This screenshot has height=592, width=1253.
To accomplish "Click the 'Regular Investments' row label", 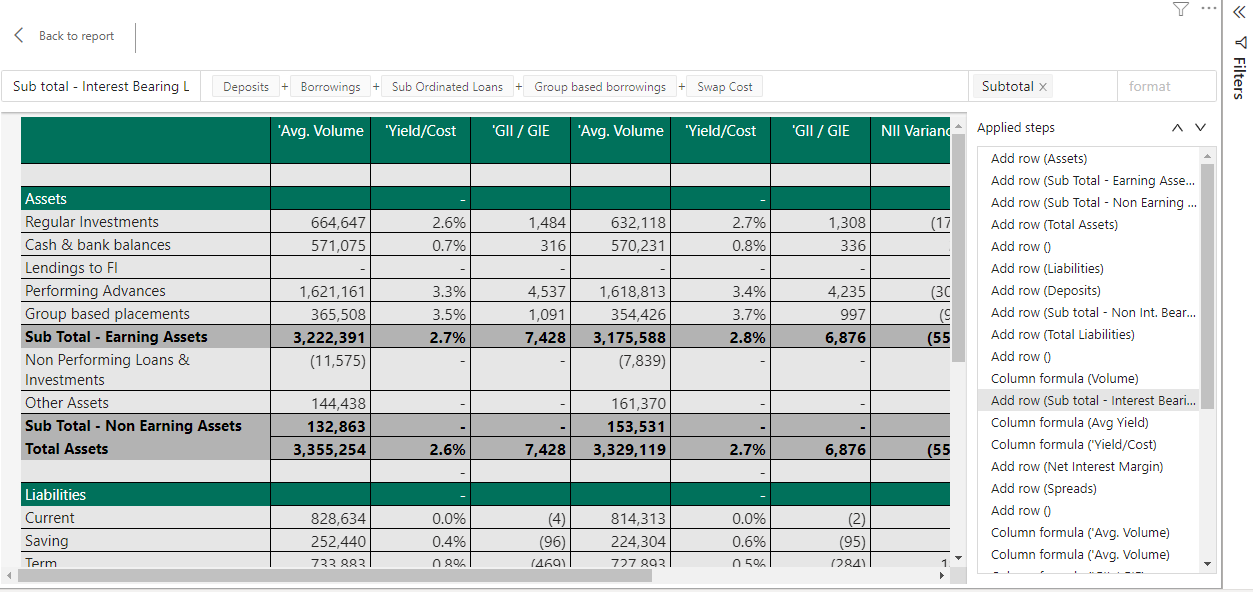I will coord(92,222).
